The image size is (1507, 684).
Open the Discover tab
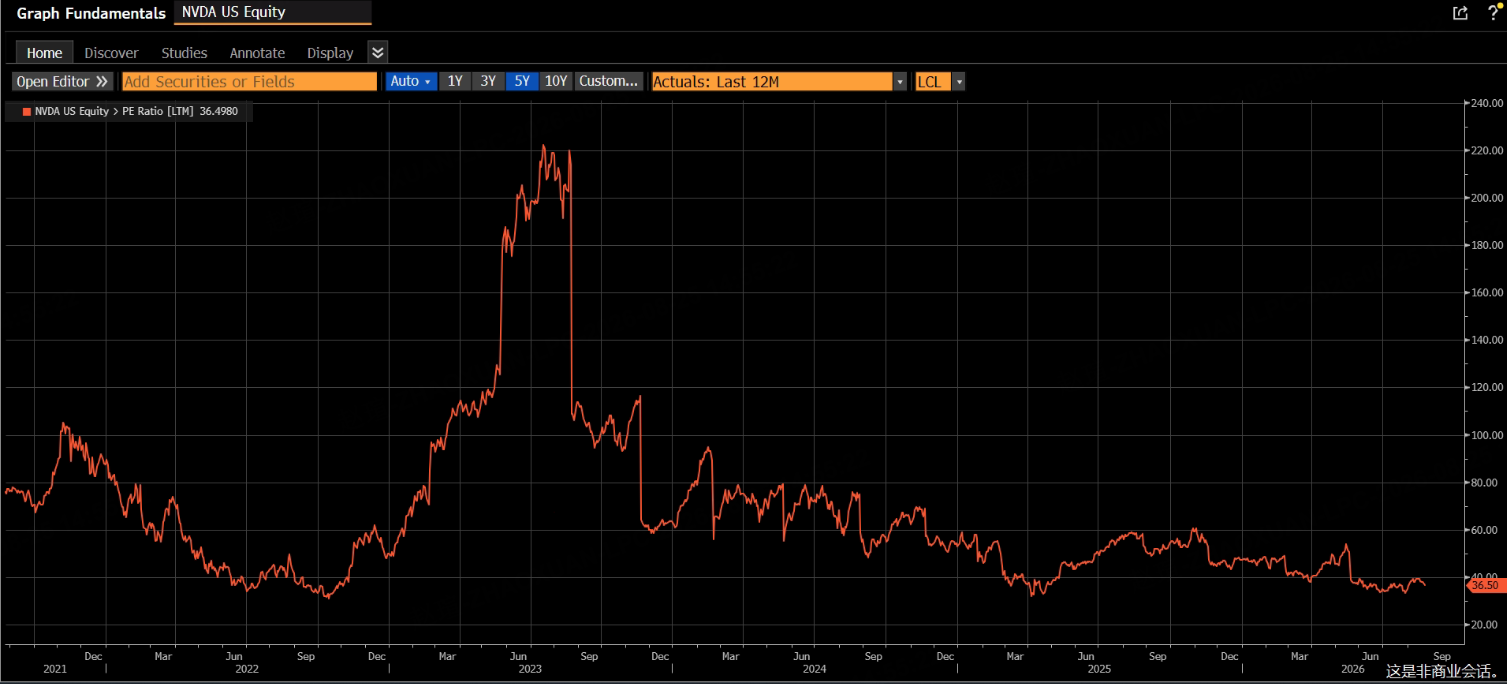111,53
